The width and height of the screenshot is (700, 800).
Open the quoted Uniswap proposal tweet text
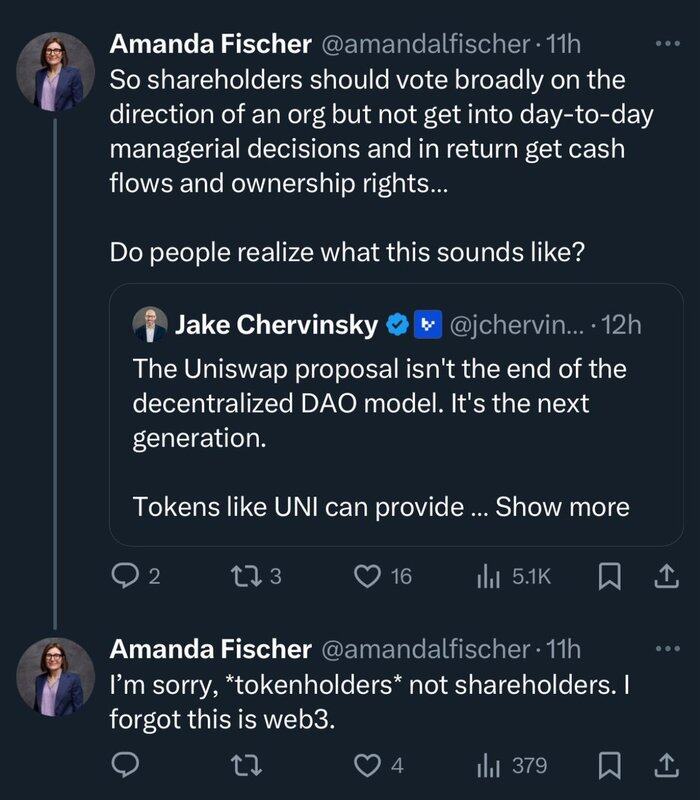click(380, 403)
